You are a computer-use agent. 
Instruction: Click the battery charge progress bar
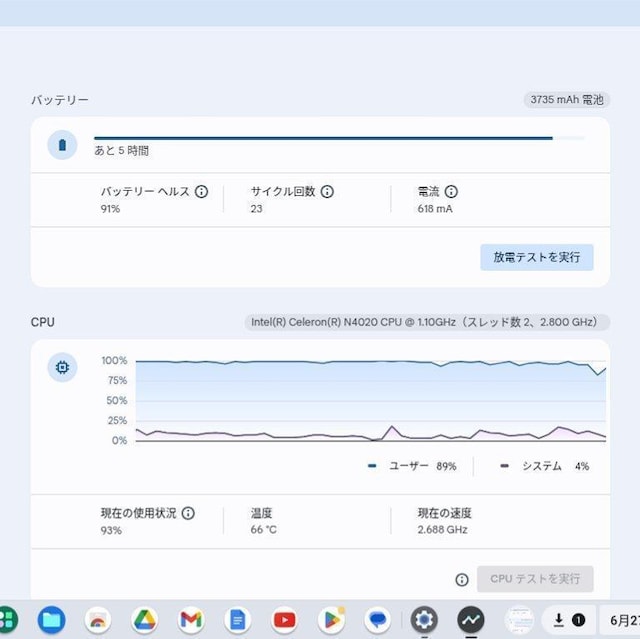(x=339, y=138)
